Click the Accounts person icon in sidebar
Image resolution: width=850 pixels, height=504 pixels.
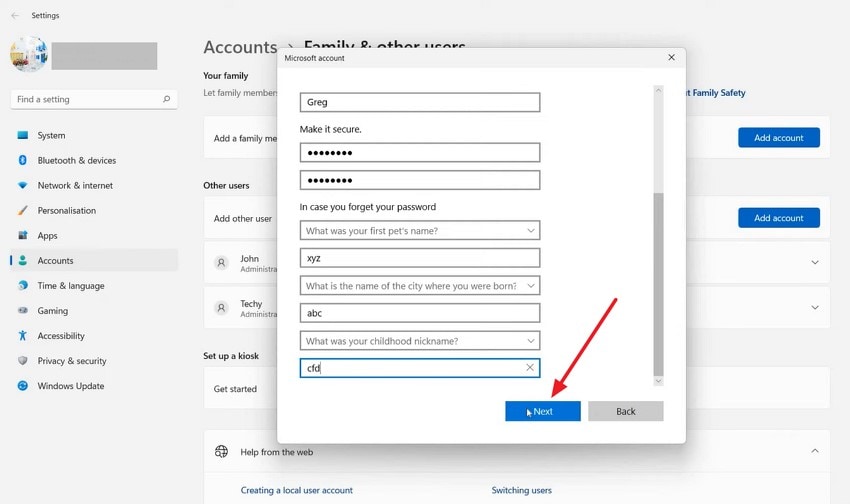click(22, 260)
